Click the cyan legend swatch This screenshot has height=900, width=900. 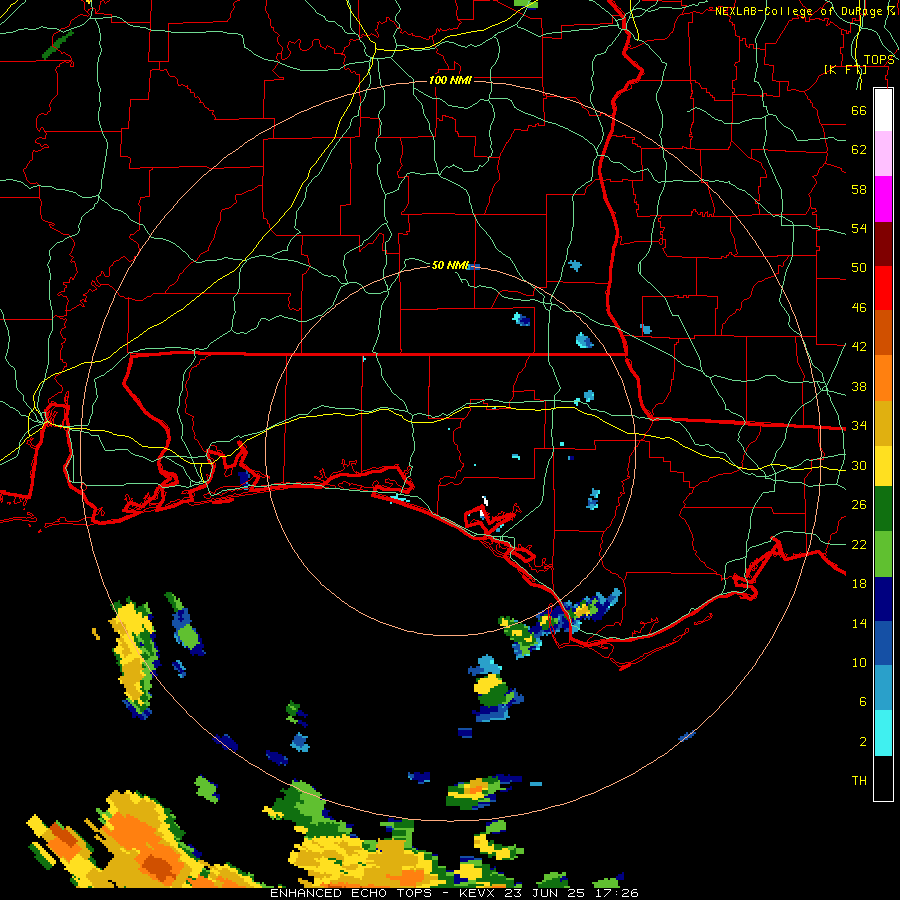click(883, 732)
